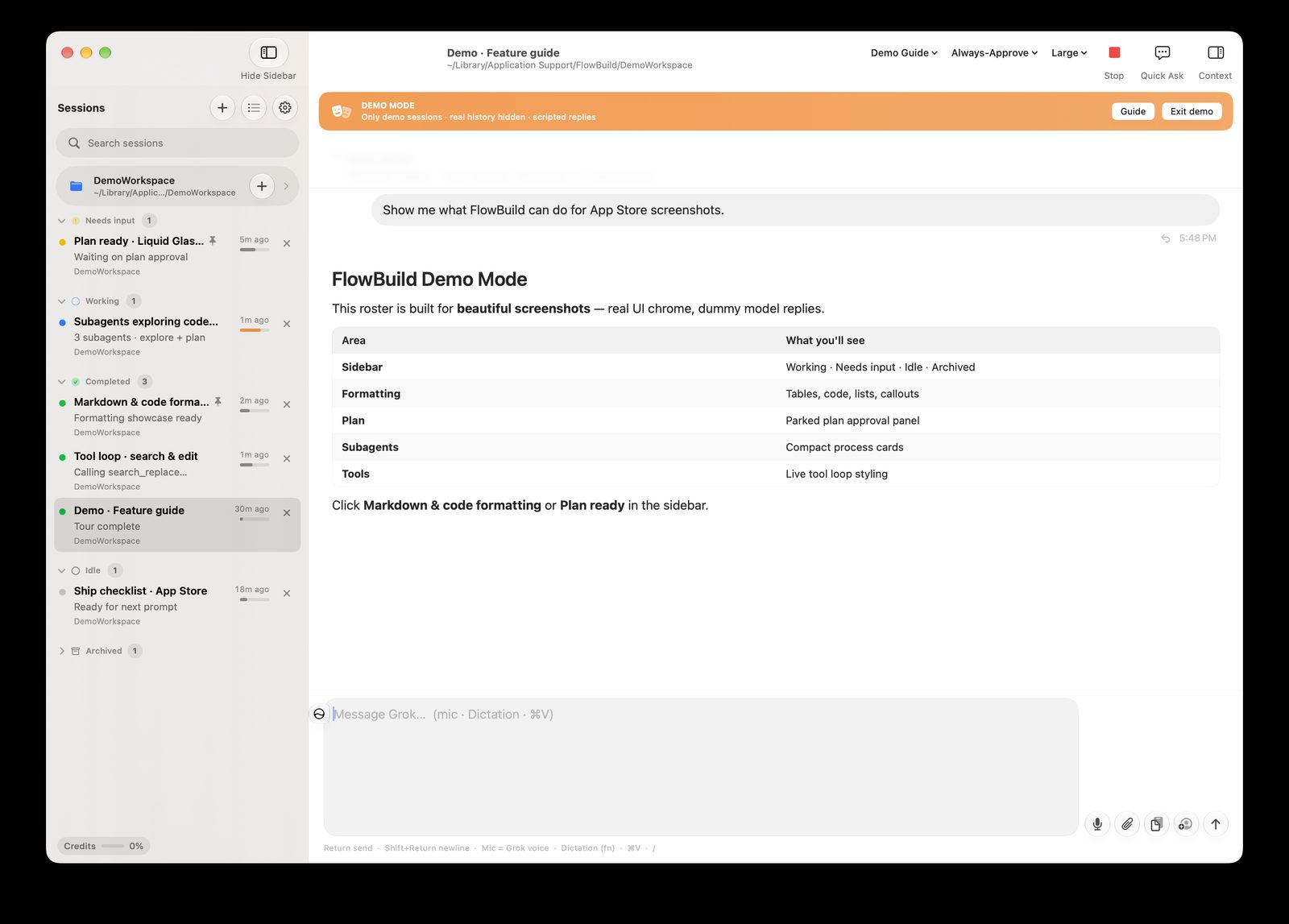Start voice input with the microphone icon
The image size is (1289, 924).
(x=1097, y=824)
